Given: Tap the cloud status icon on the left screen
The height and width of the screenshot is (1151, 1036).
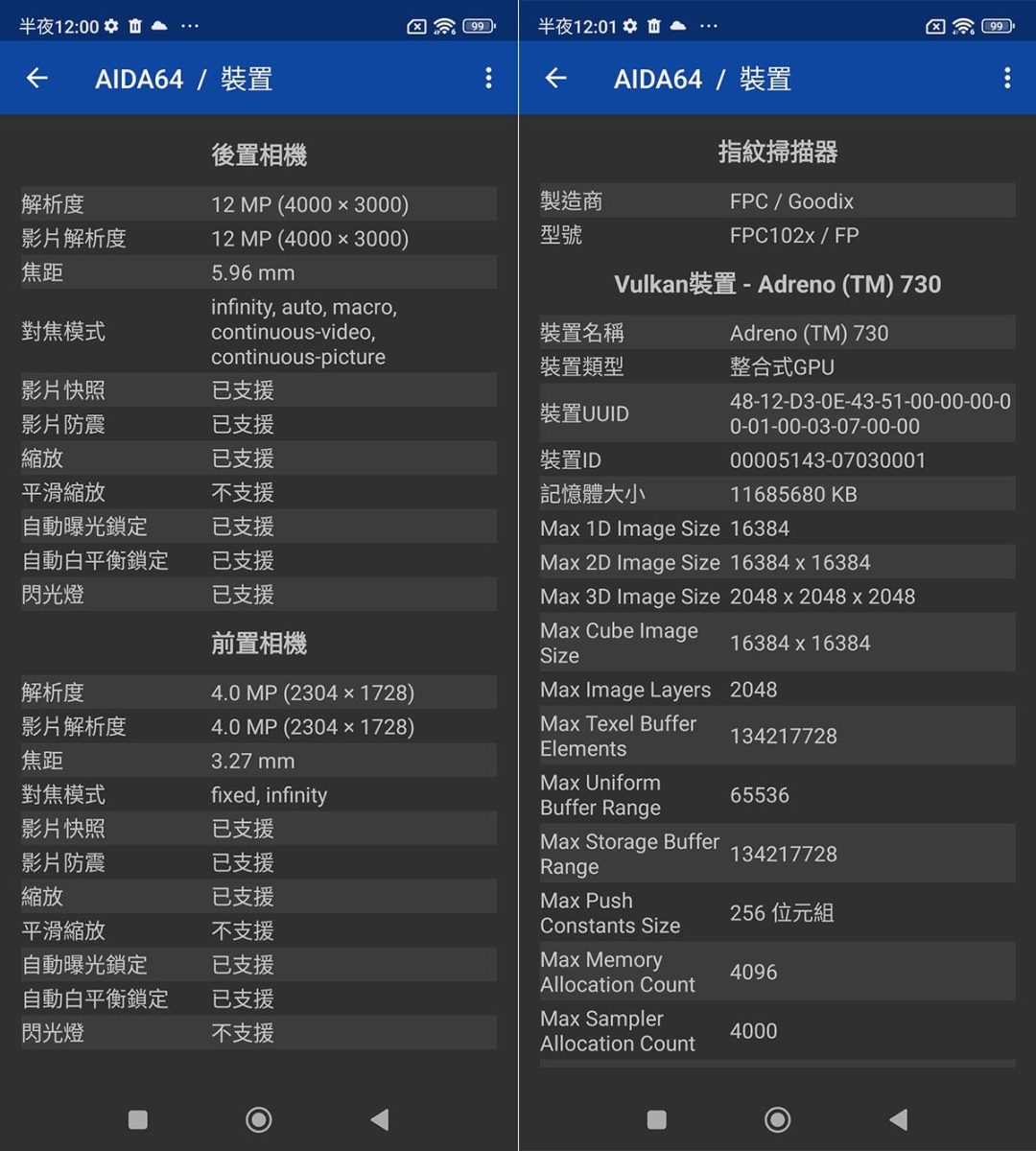Looking at the screenshot, I should [158, 26].
